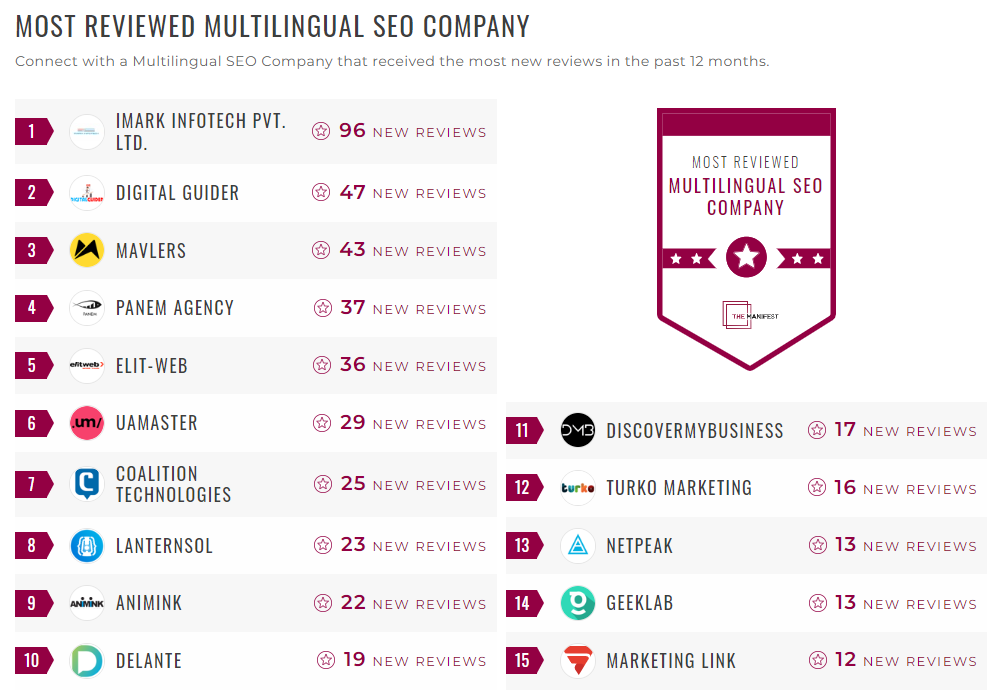Open Coalition Technologies via its blue logo
The image size is (991, 698).
86,481
